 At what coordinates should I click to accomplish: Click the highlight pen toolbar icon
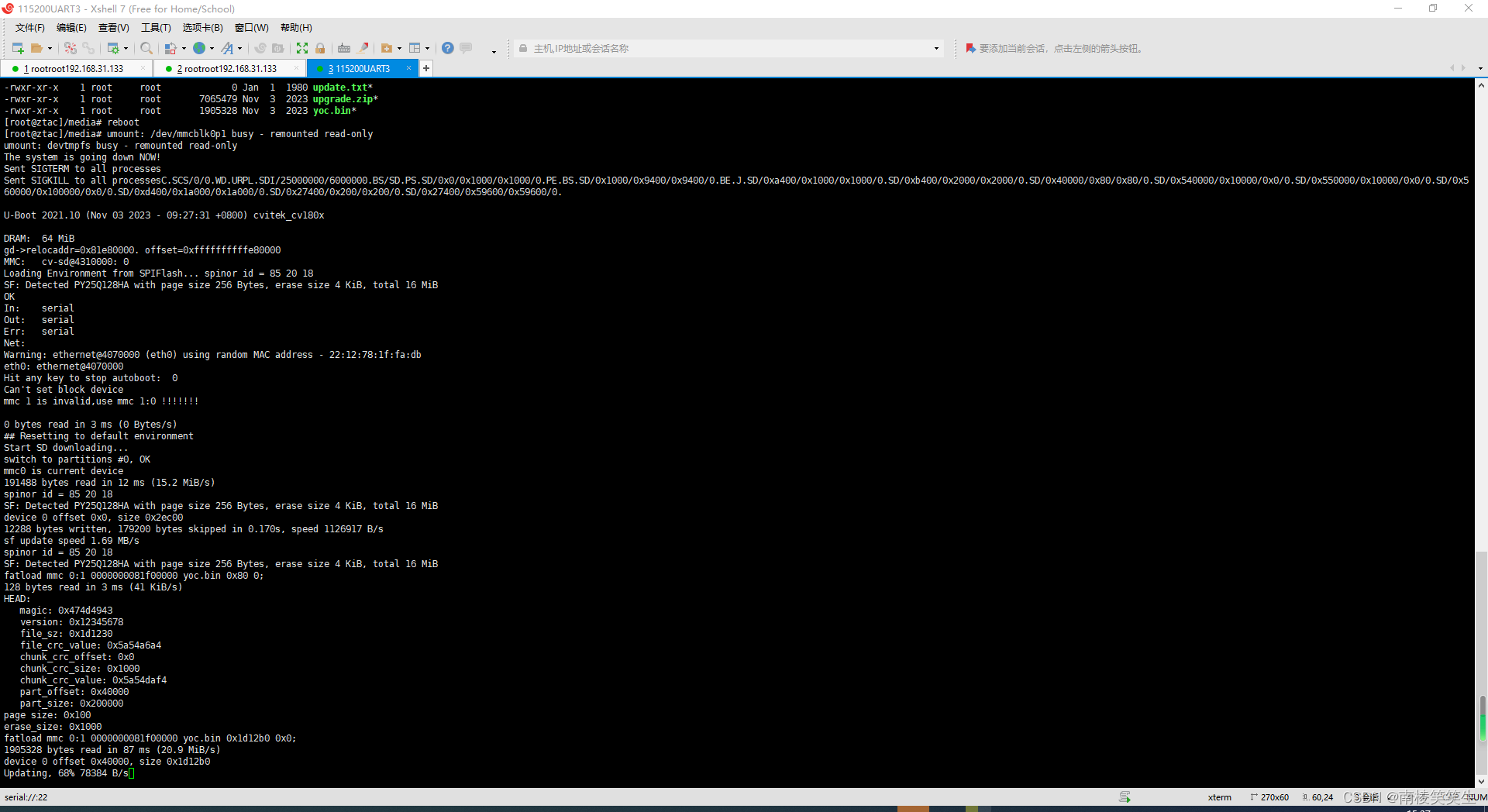364,48
